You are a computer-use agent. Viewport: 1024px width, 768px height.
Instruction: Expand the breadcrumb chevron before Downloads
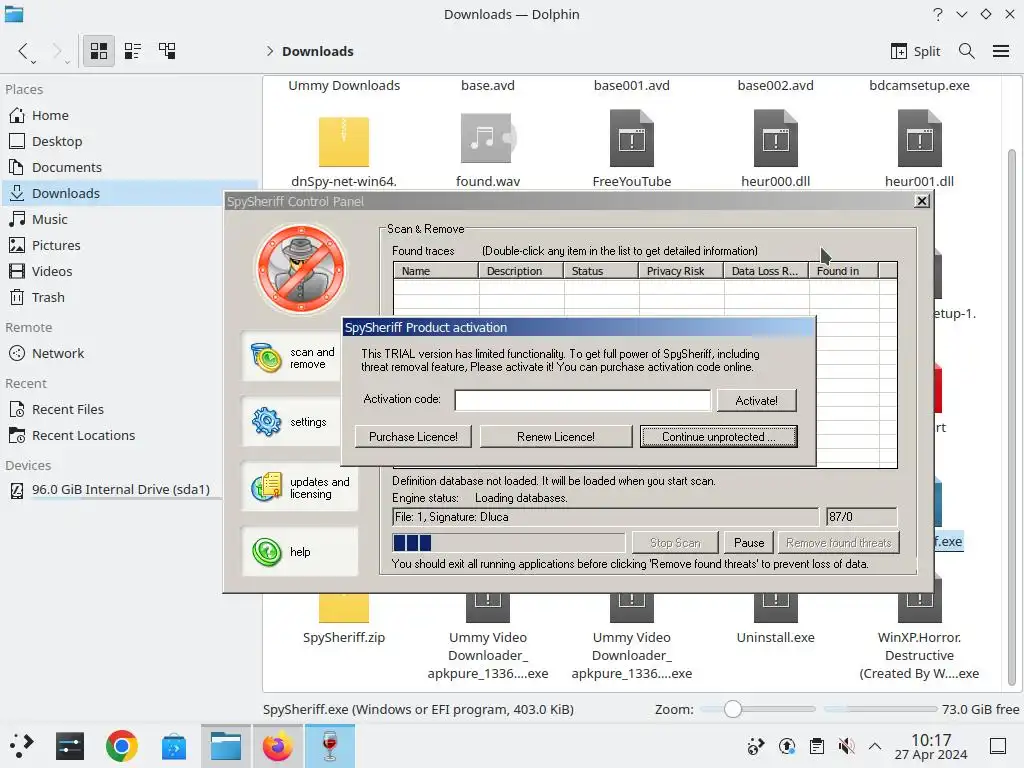coord(270,51)
